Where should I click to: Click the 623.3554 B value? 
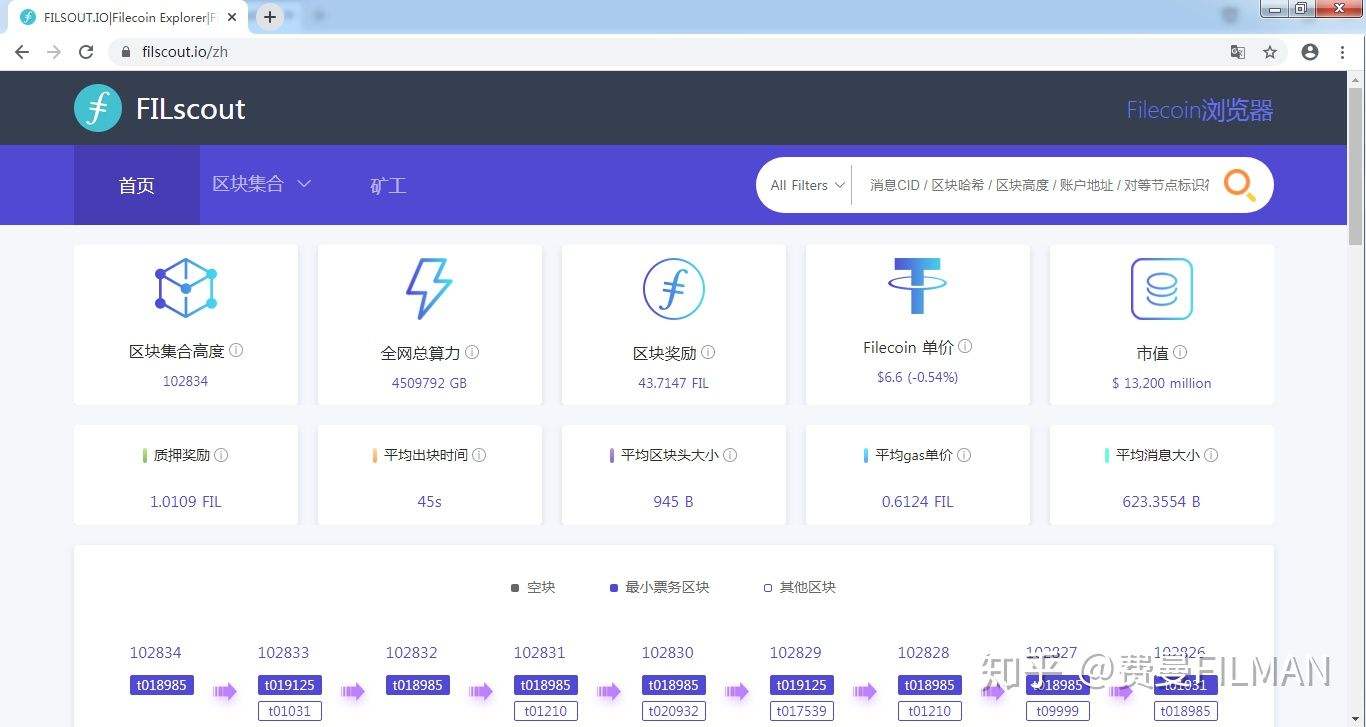(1161, 502)
